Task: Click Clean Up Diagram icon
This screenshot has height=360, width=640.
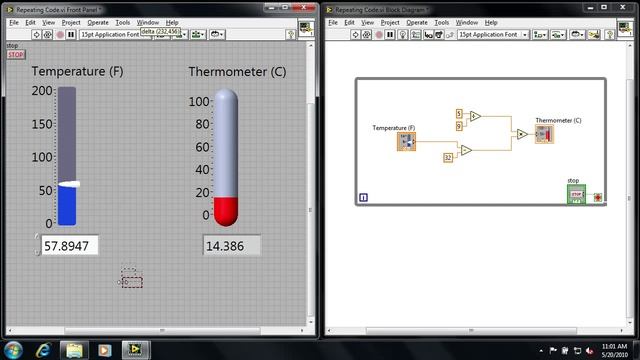Action: [x=594, y=35]
